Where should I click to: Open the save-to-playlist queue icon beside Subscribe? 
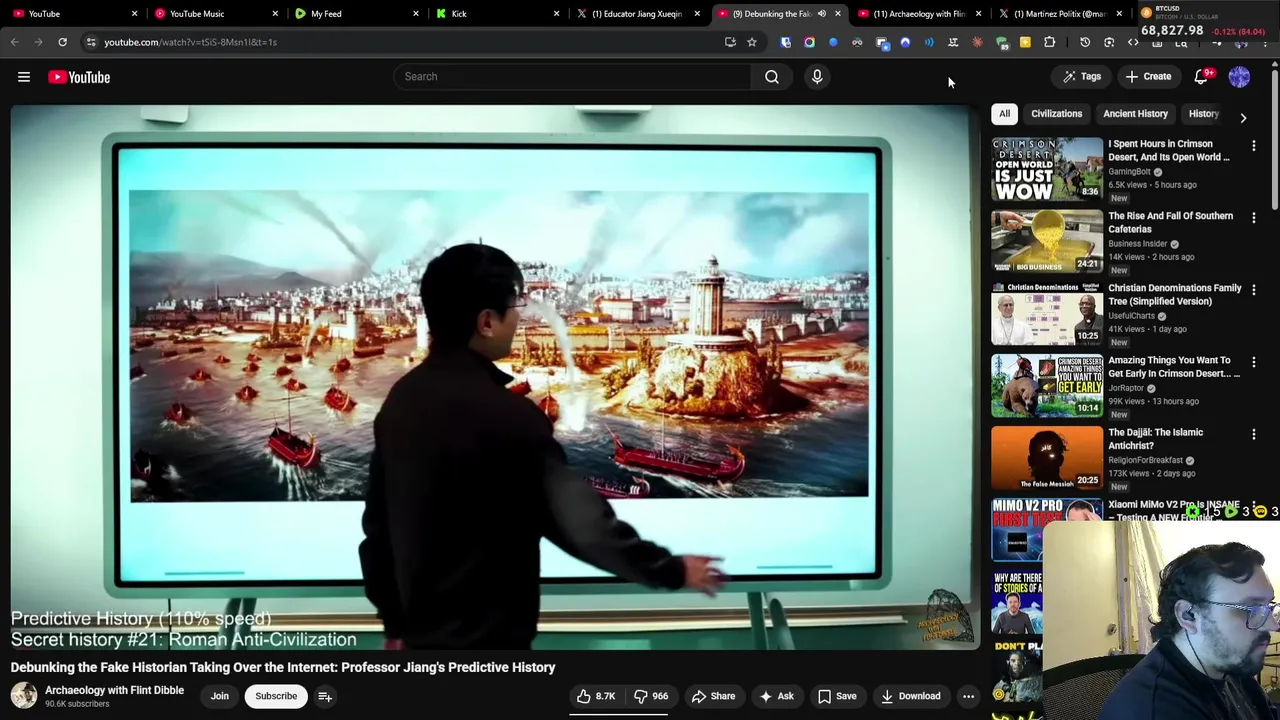point(325,696)
